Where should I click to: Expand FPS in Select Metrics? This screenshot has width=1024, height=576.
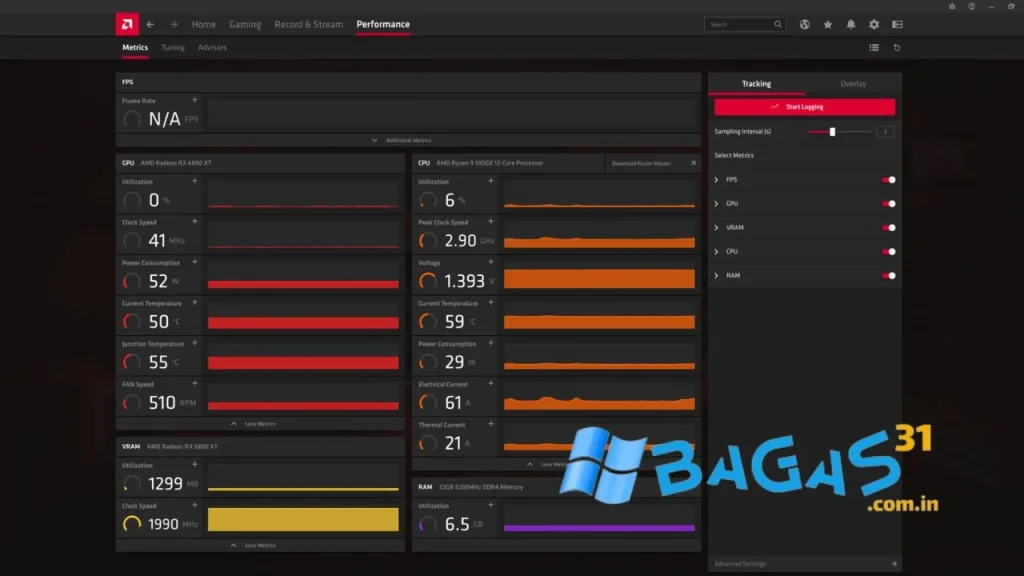coord(716,180)
